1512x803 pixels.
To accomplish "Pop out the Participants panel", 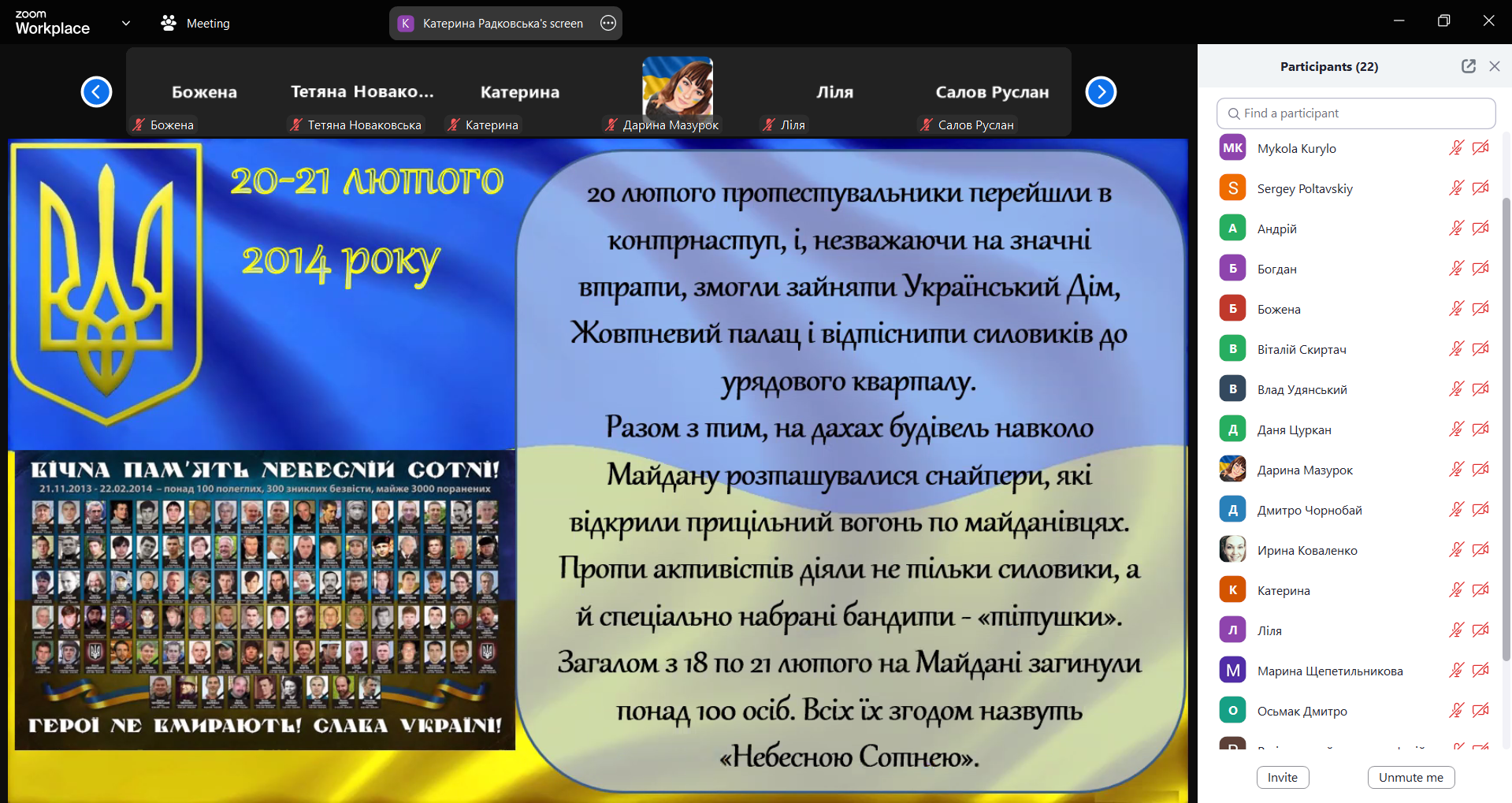I will click(x=1468, y=66).
